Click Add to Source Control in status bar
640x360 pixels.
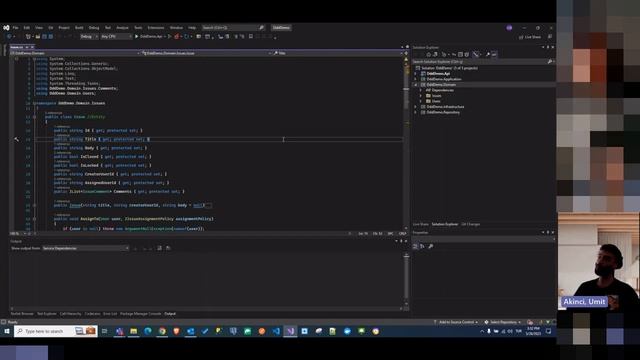[456, 322]
